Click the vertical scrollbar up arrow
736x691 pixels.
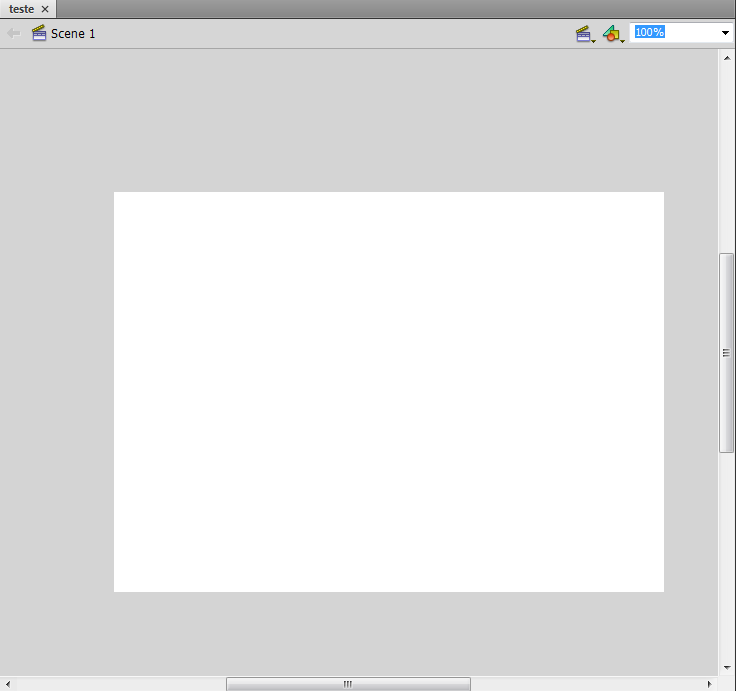[727, 58]
